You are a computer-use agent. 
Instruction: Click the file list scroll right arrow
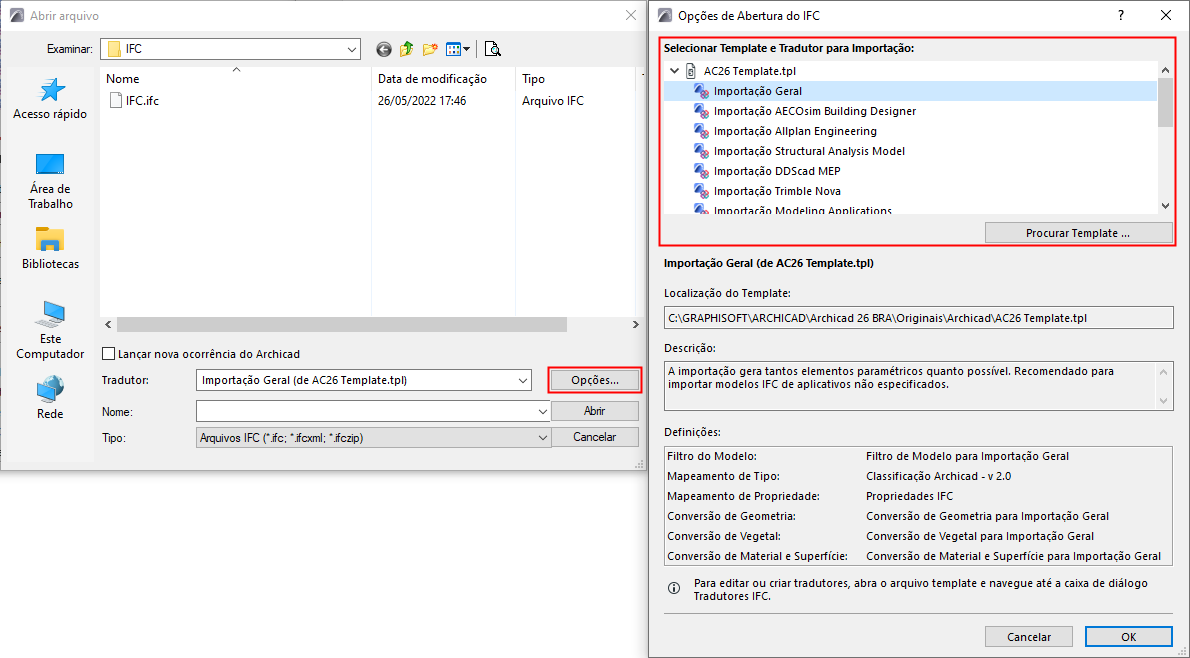[635, 324]
